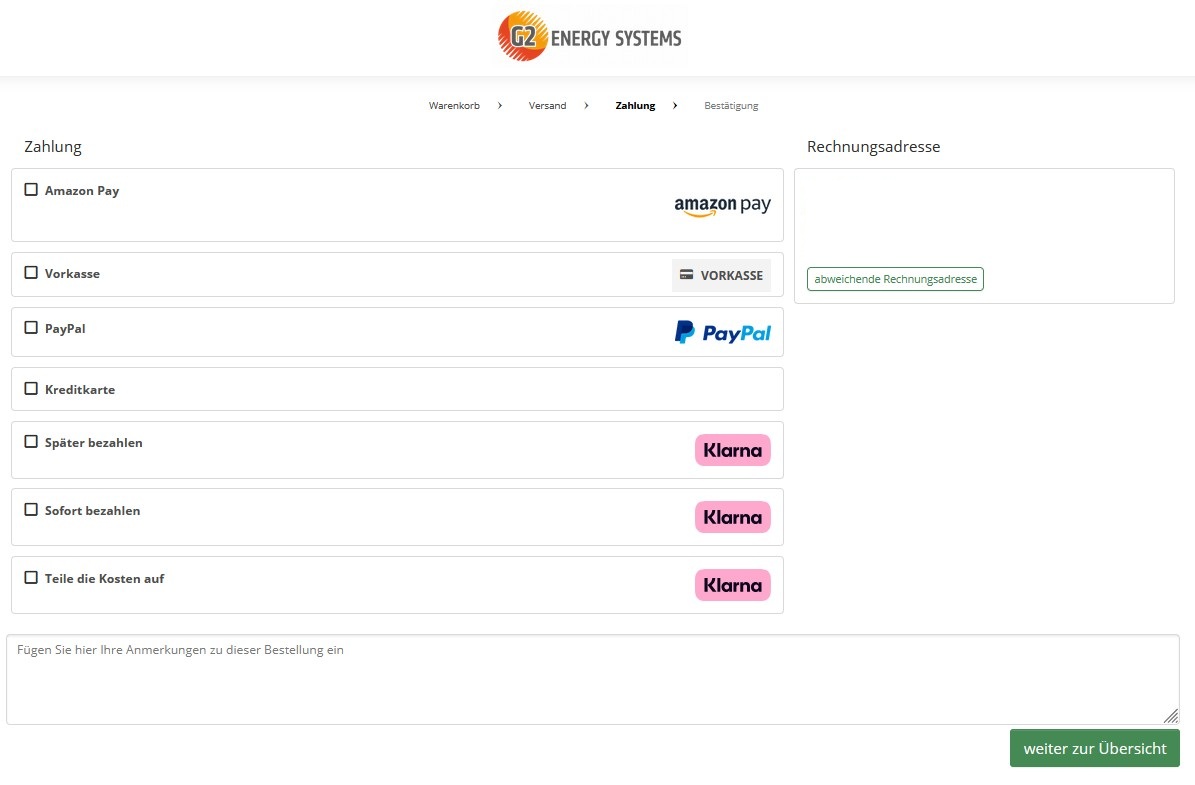Click the Amazon Pay logo
Viewport: 1195px width, 785px height.
tap(722, 206)
